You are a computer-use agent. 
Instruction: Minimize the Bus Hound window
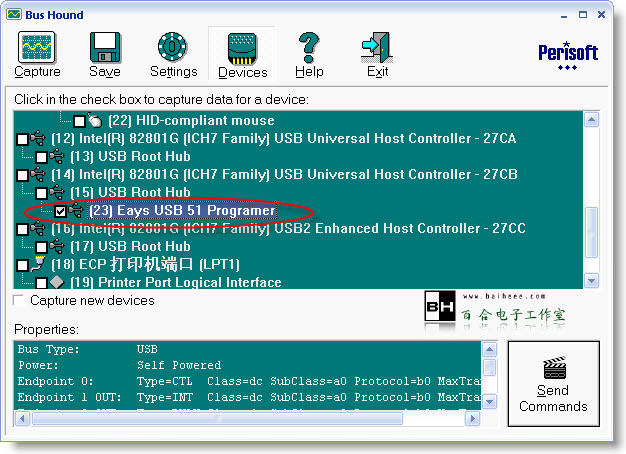[564, 15]
